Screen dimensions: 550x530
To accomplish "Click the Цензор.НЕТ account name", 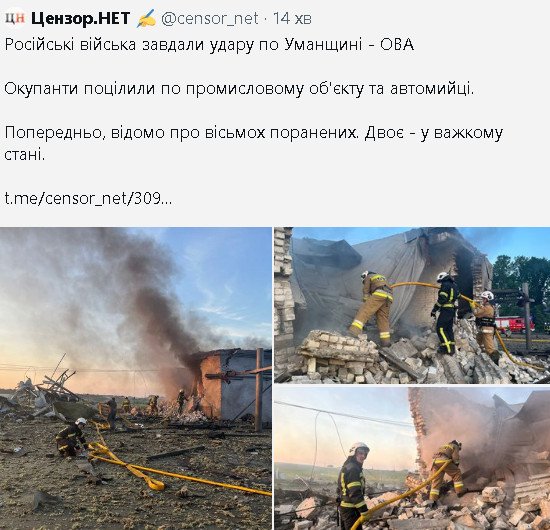I will pyautogui.click(x=81, y=19).
